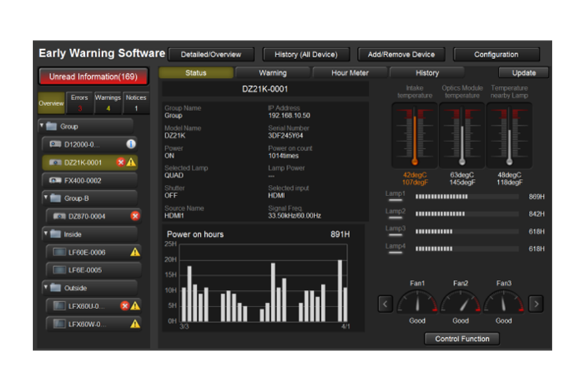584x390 pixels.
Task: Click warning triangle on DZ21K-0001 row
Action: pyautogui.click(x=131, y=162)
